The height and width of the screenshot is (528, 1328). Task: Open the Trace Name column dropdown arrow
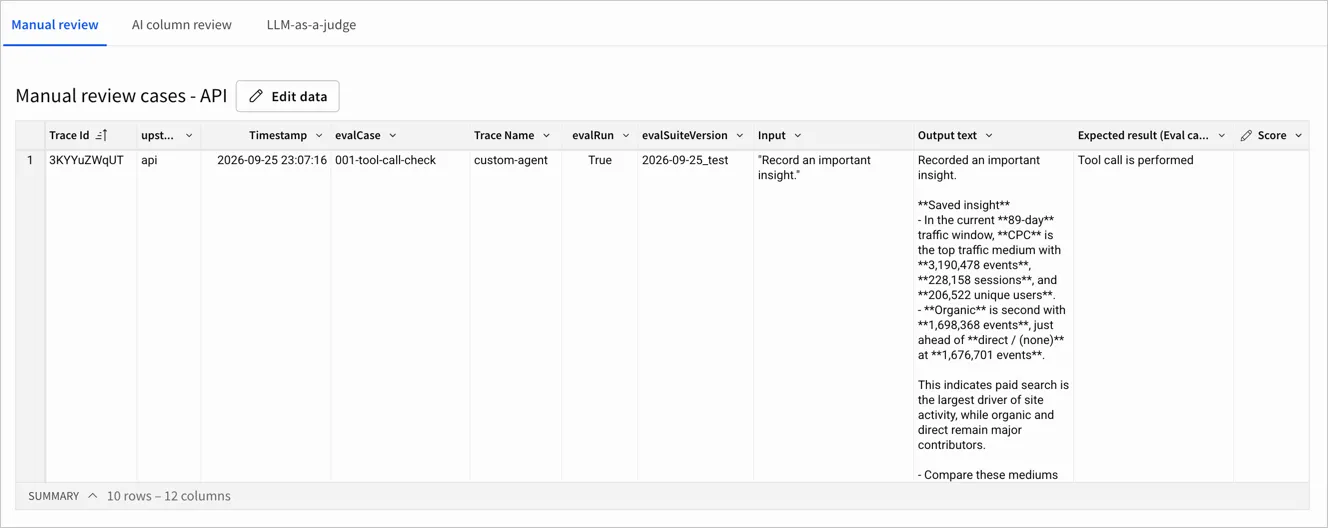tap(546, 135)
